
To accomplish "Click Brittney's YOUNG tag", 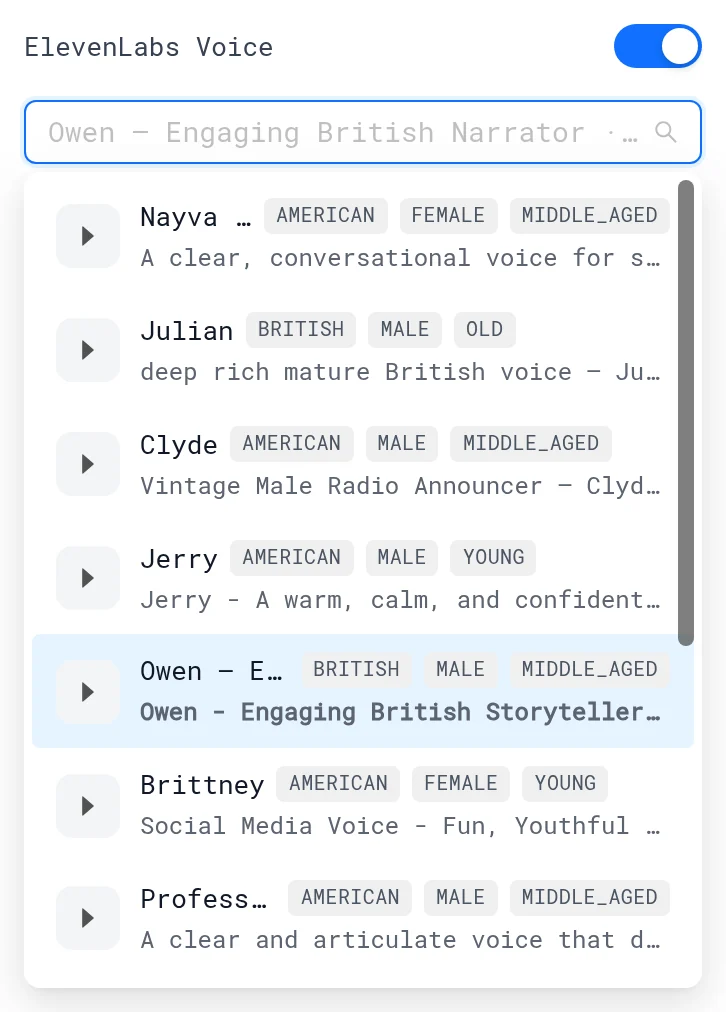I will pyautogui.click(x=565, y=784).
